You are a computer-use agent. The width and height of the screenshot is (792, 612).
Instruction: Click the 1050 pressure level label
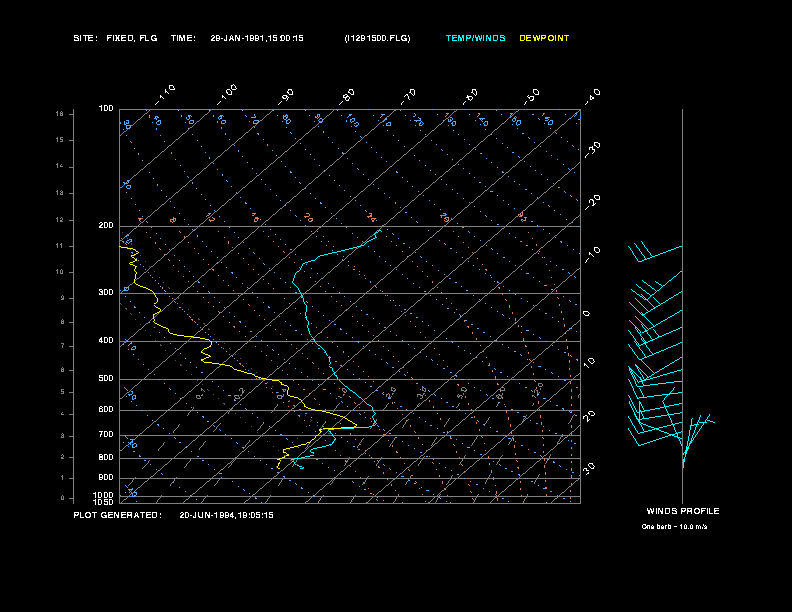104,502
